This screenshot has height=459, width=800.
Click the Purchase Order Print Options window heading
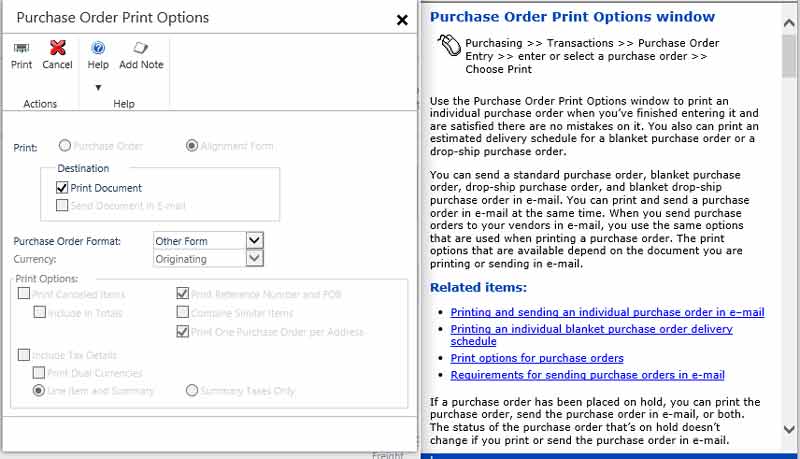pyautogui.click(x=572, y=17)
